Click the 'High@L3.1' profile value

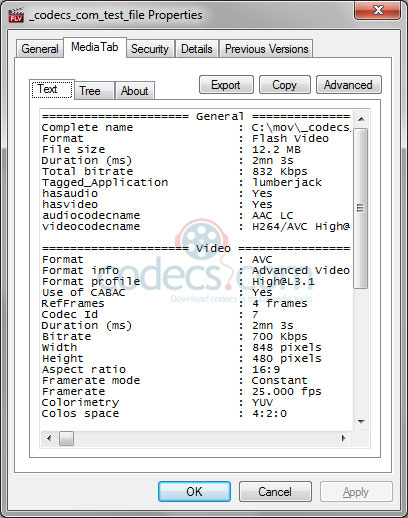[x=283, y=281]
